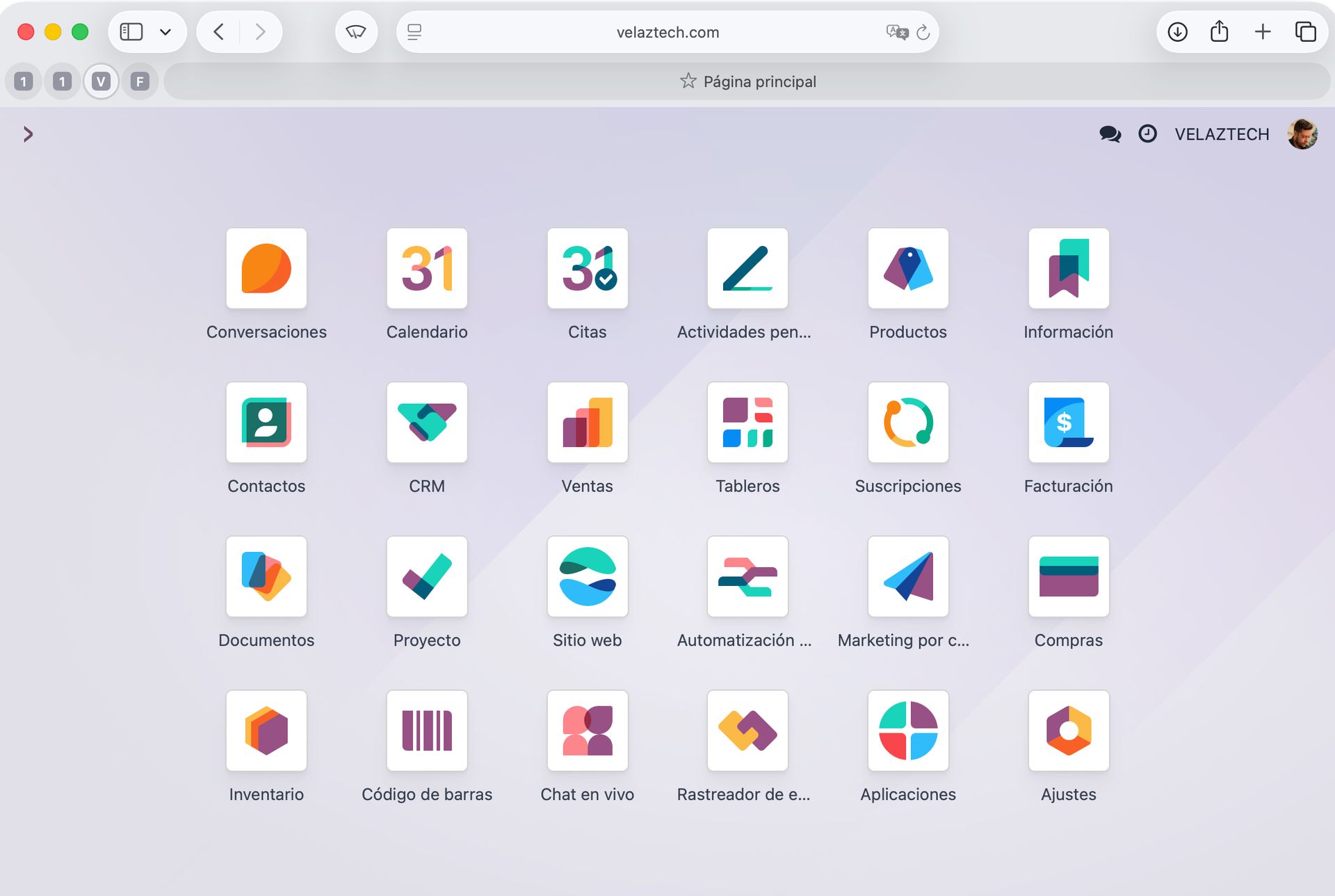Switch to the pinned F tab
Screen dimensions: 1335x896
tap(140, 82)
